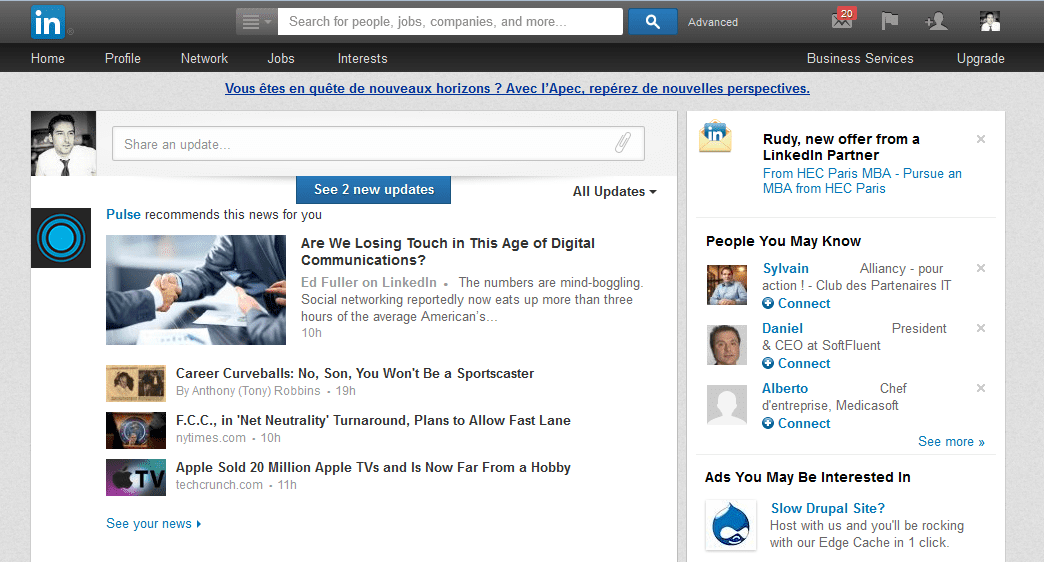Open Ed Fuller on LinkedIn link
This screenshot has width=1044, height=562.
pyautogui.click(x=369, y=282)
